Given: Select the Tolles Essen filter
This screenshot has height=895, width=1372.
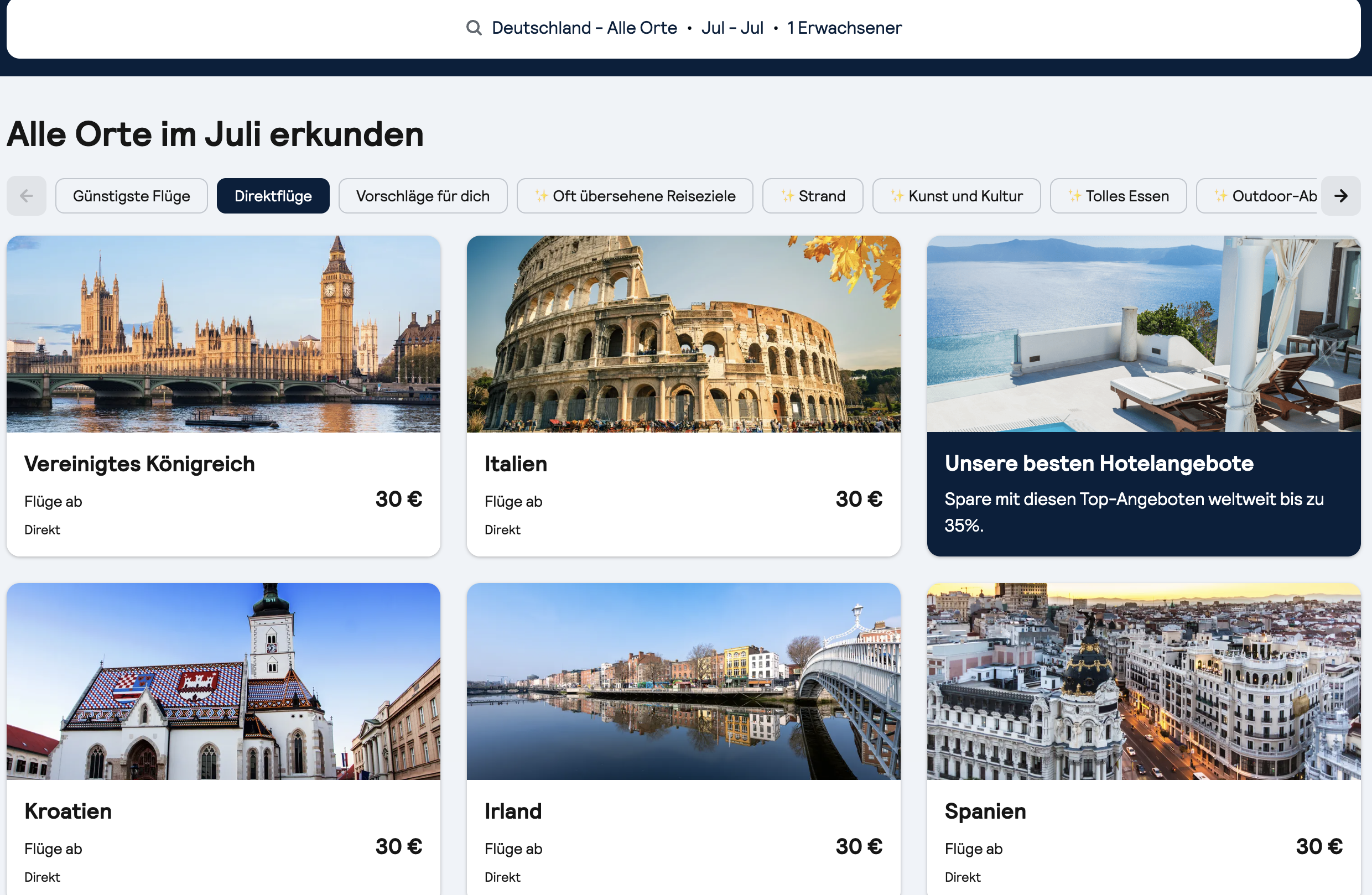Looking at the screenshot, I should (1119, 196).
